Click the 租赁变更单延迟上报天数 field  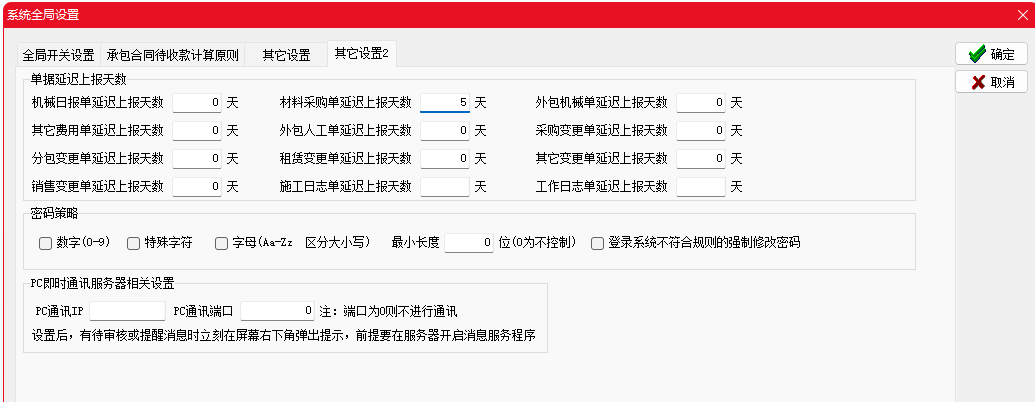[444, 158]
